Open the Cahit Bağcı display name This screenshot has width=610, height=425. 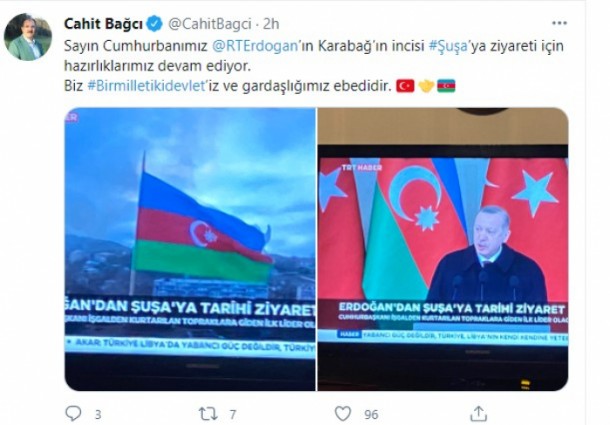(x=103, y=24)
